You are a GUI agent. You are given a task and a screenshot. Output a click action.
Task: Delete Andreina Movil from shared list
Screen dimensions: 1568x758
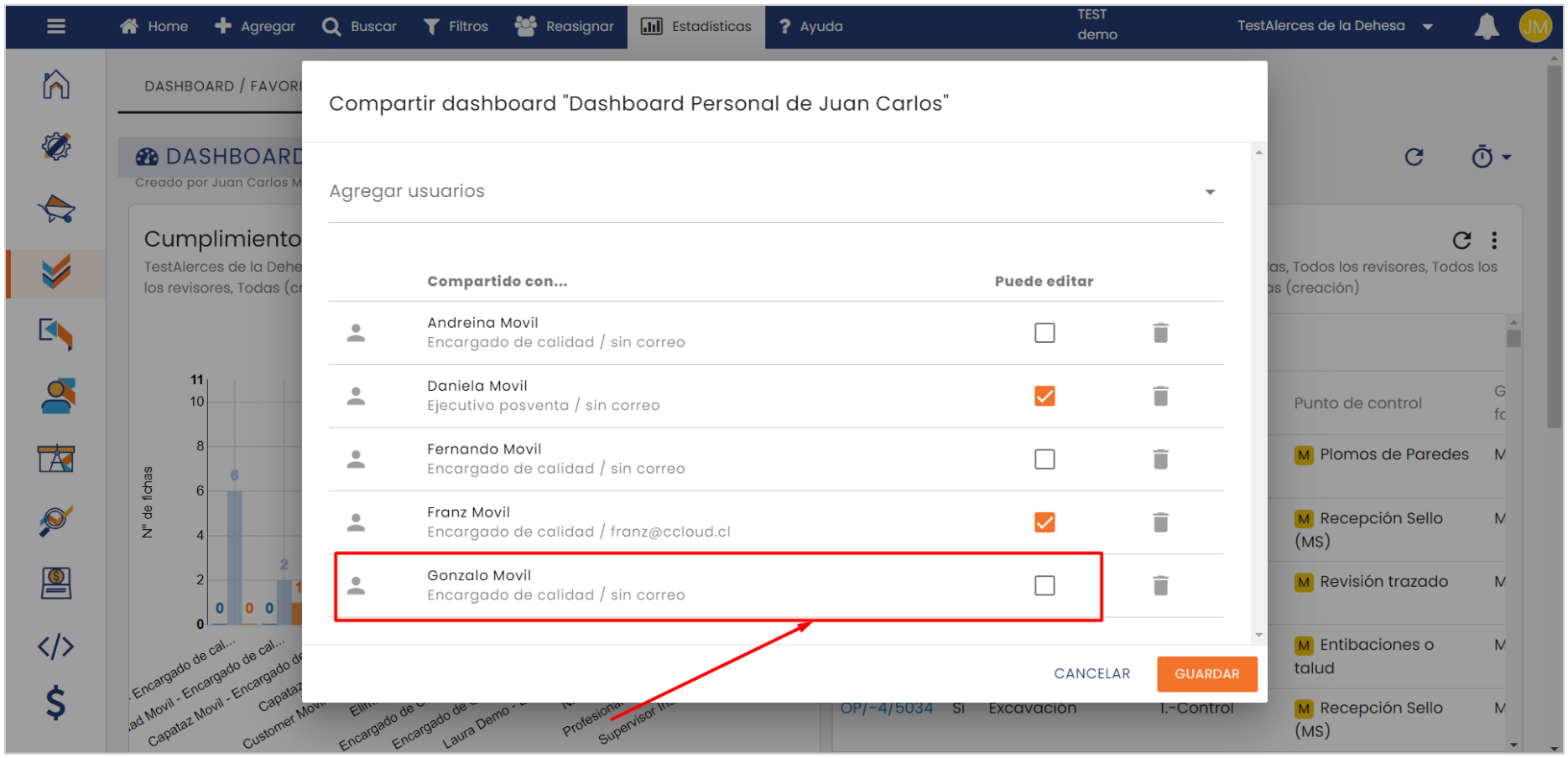1160,333
